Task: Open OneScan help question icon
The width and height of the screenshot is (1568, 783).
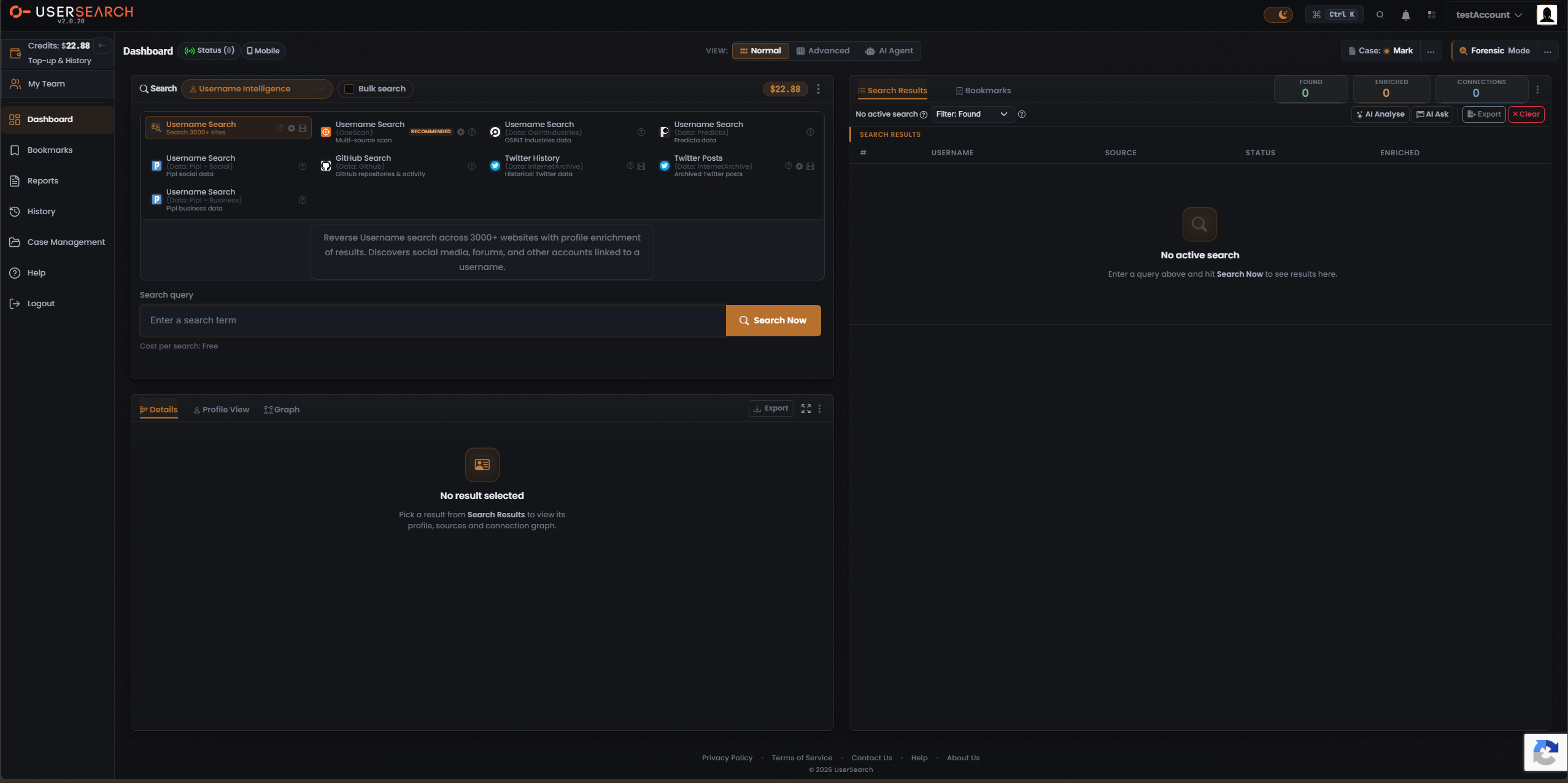Action: pos(472,132)
